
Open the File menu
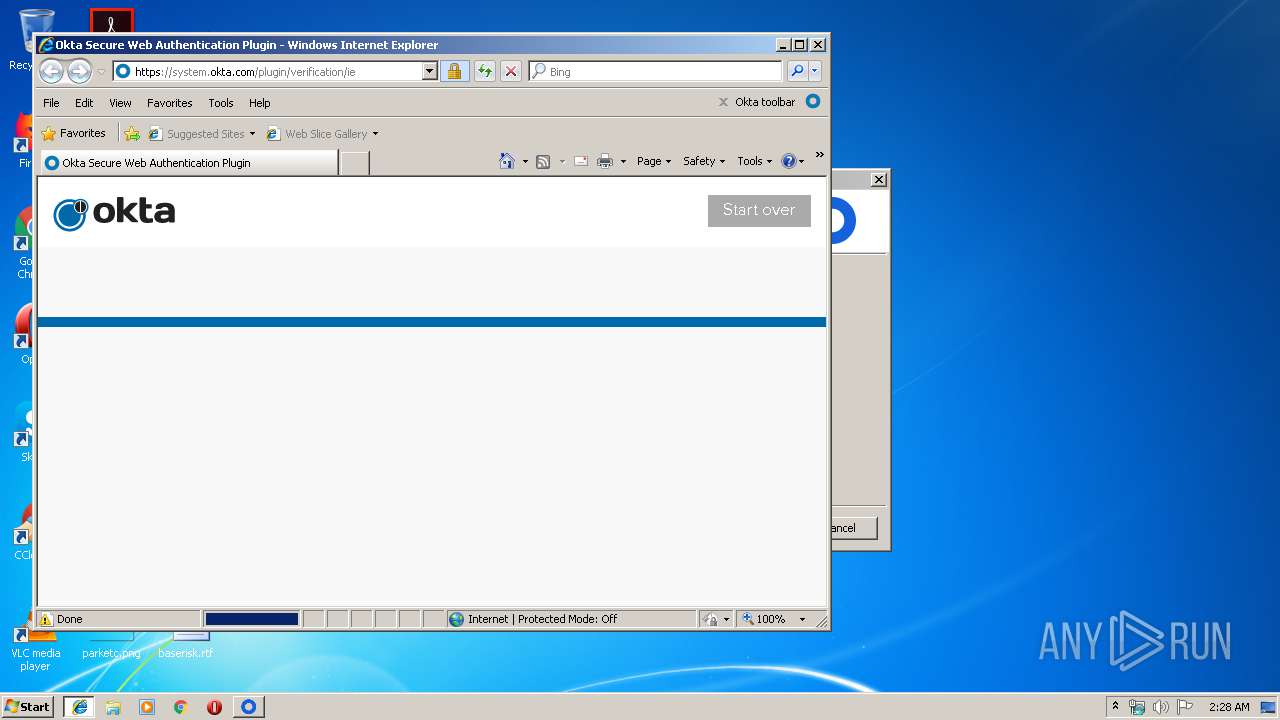(x=51, y=103)
